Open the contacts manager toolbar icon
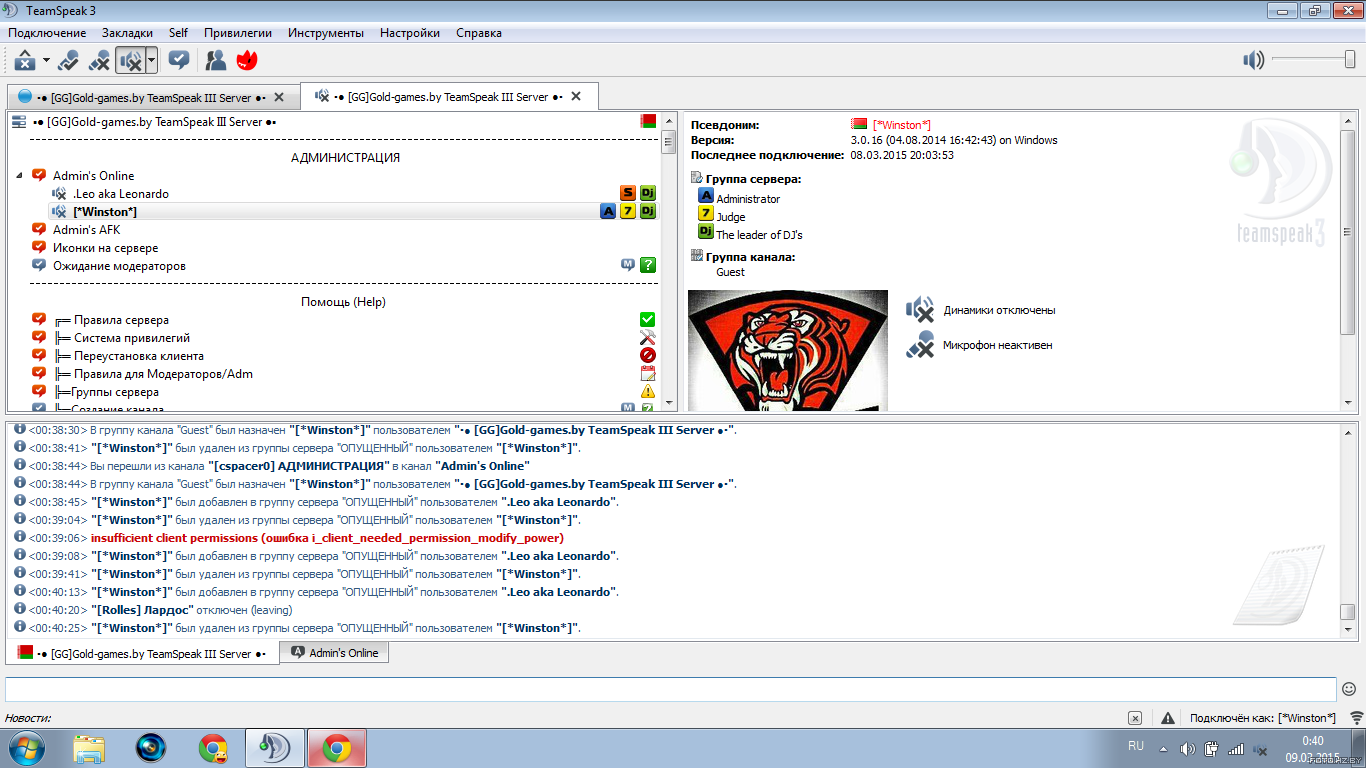The image size is (1366, 768). point(215,61)
